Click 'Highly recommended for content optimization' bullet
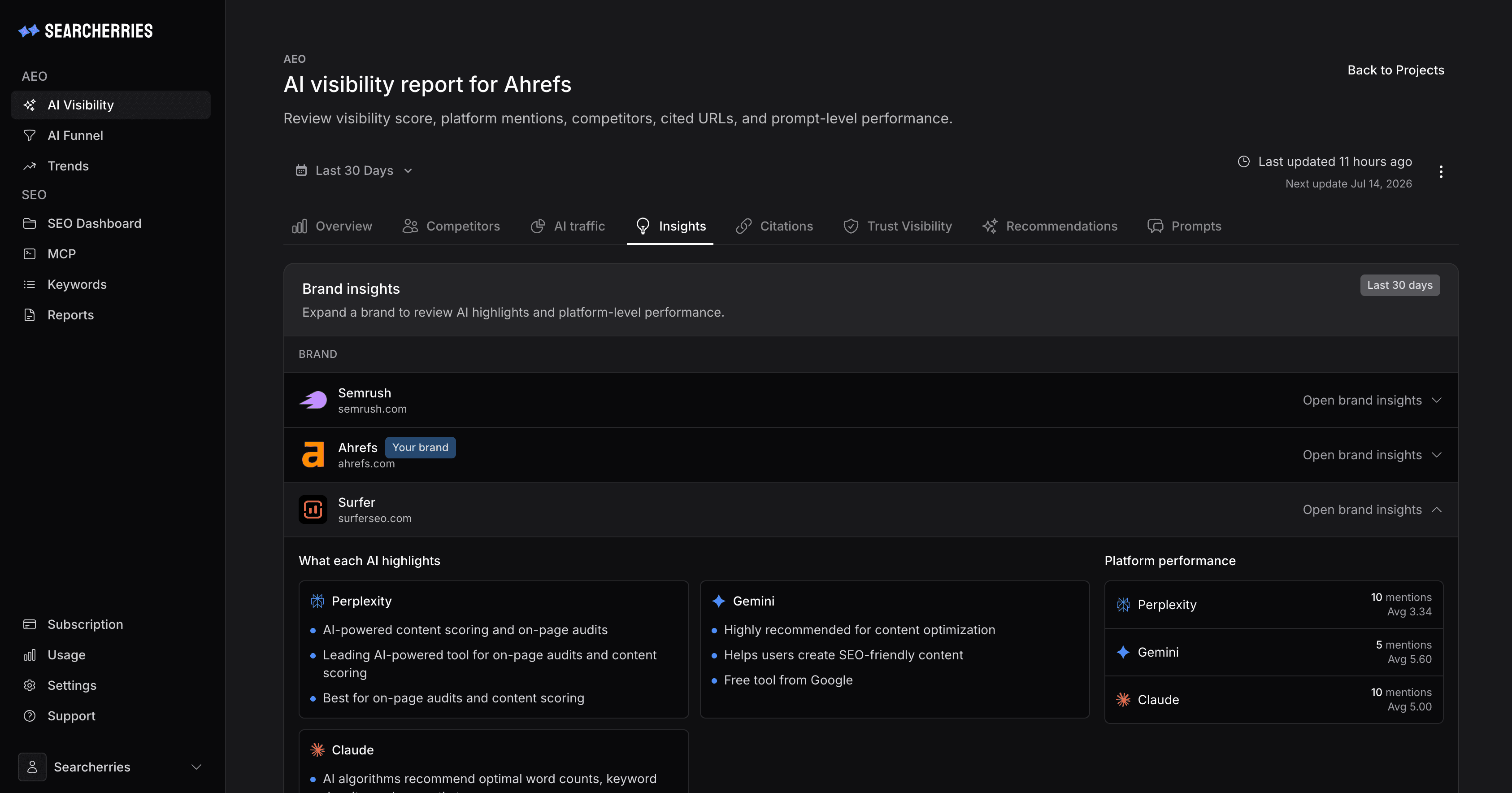 tap(859, 631)
